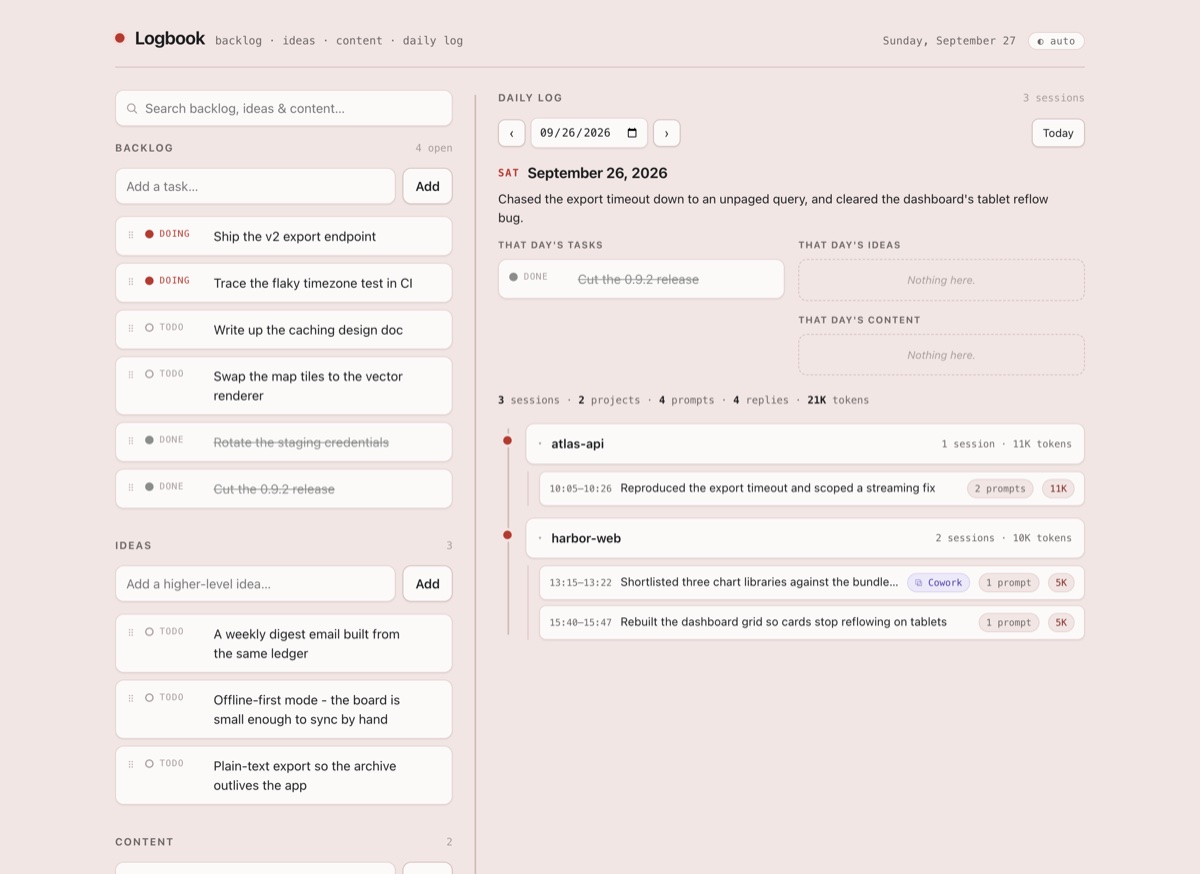Toggle the TODO status on the weekly digest idea

(x=164, y=632)
